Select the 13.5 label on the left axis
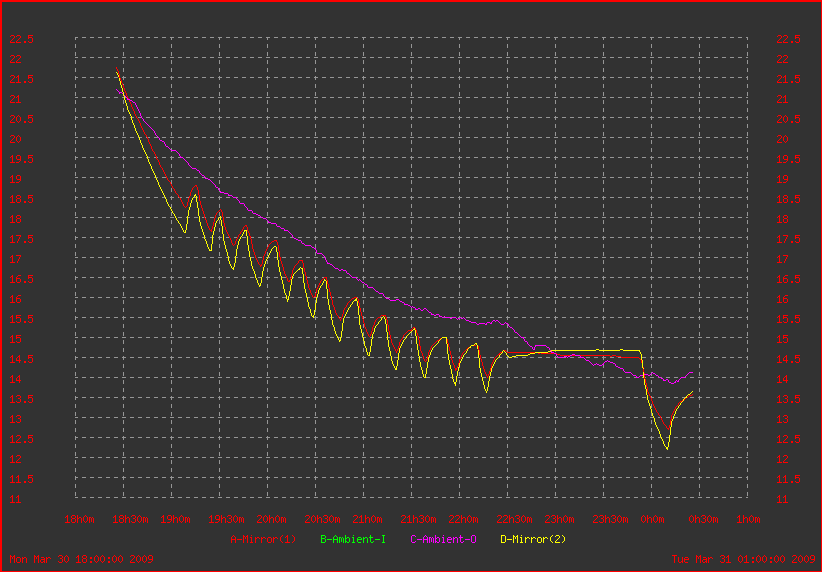The height and width of the screenshot is (572, 822). click(x=21, y=399)
